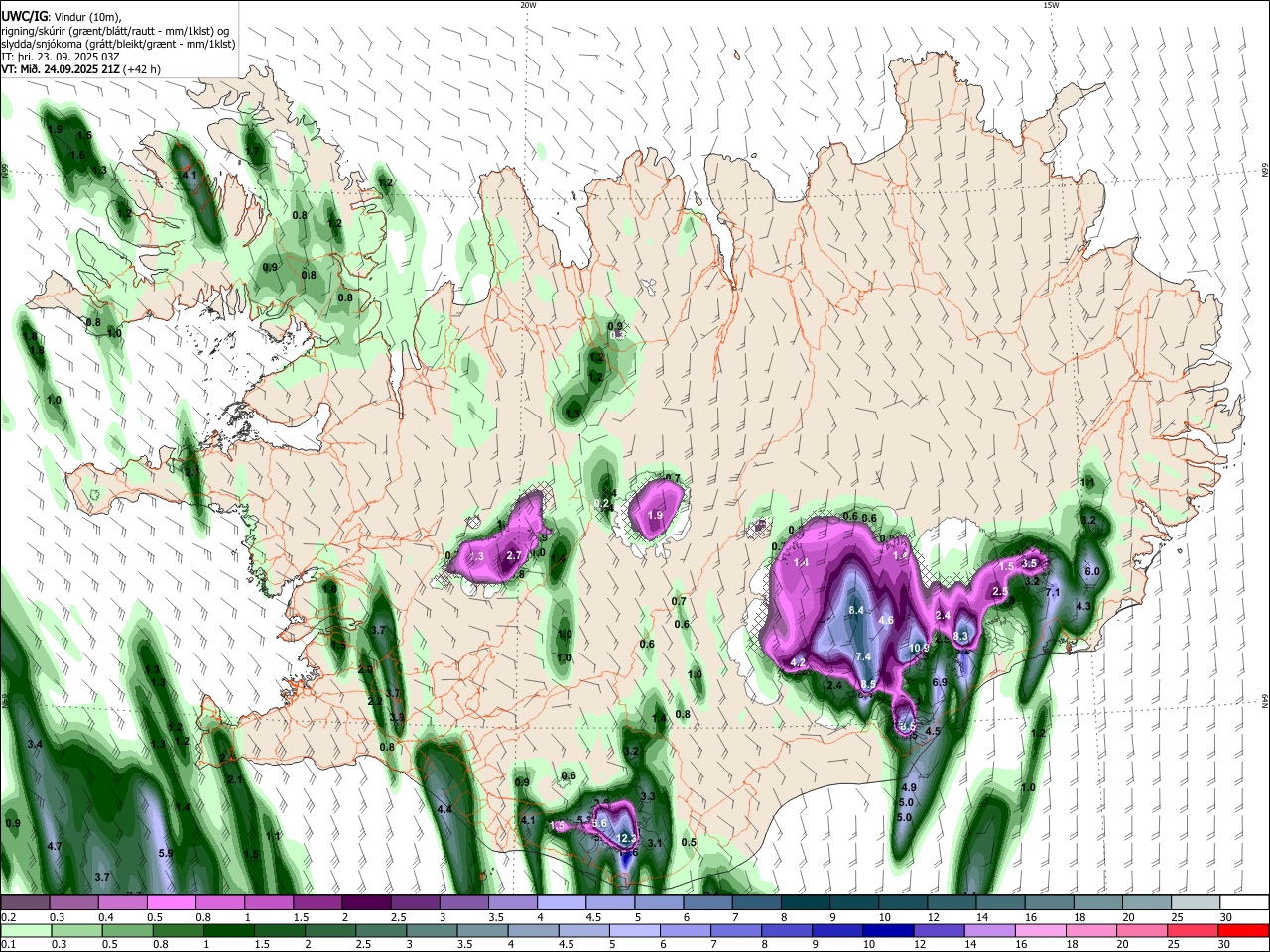Click the '7.4' precipitation value
Viewport: 1270px width, 952px height.
(863, 656)
